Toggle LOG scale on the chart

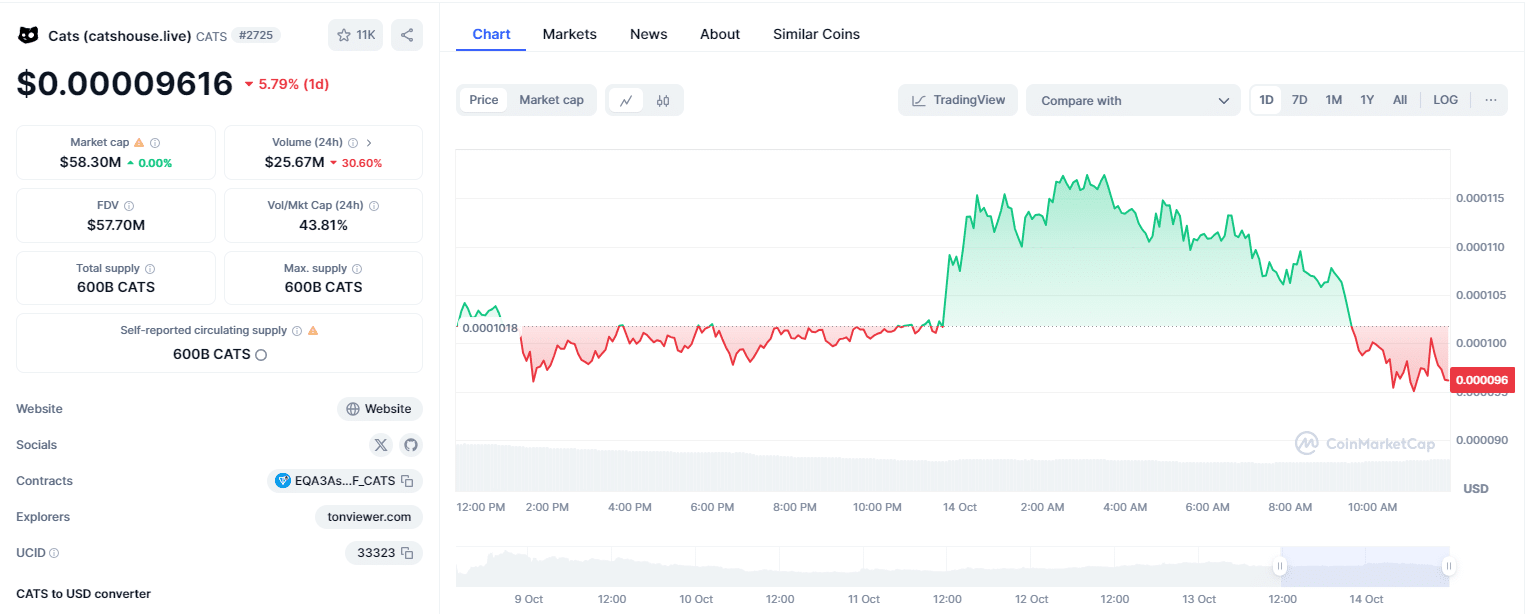[x=1446, y=100]
